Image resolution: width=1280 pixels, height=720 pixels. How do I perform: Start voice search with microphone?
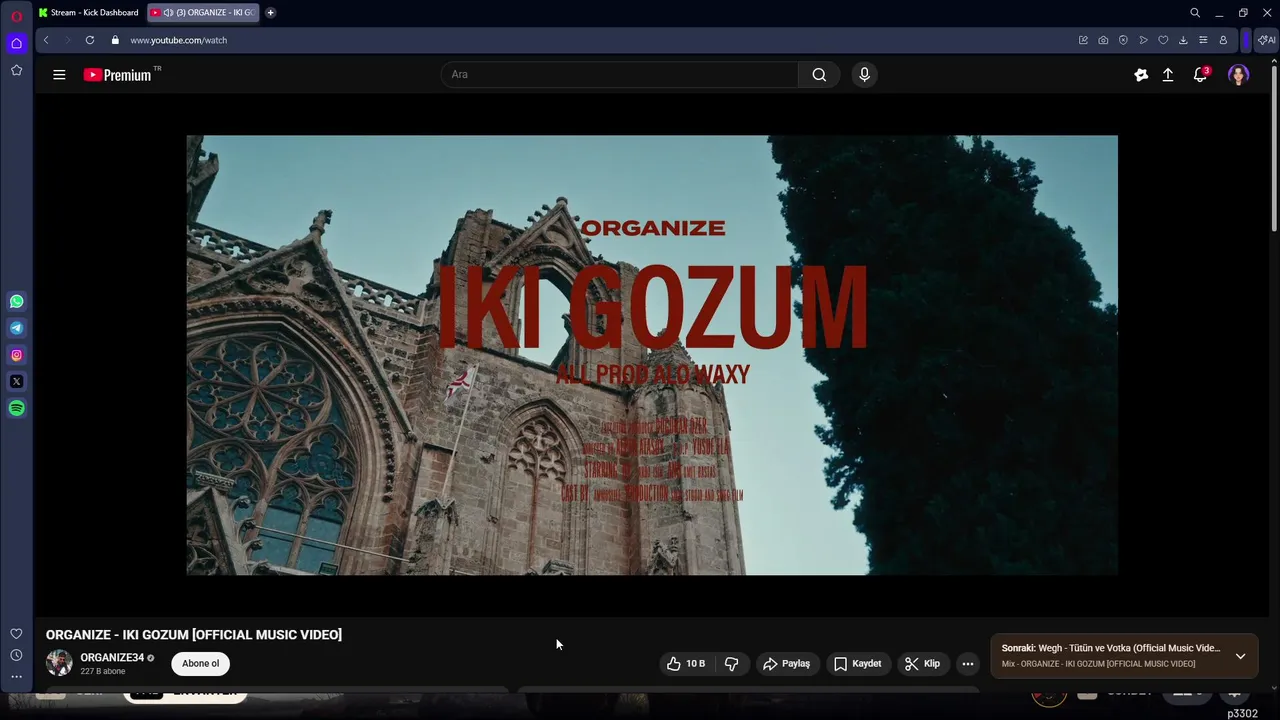click(x=865, y=75)
